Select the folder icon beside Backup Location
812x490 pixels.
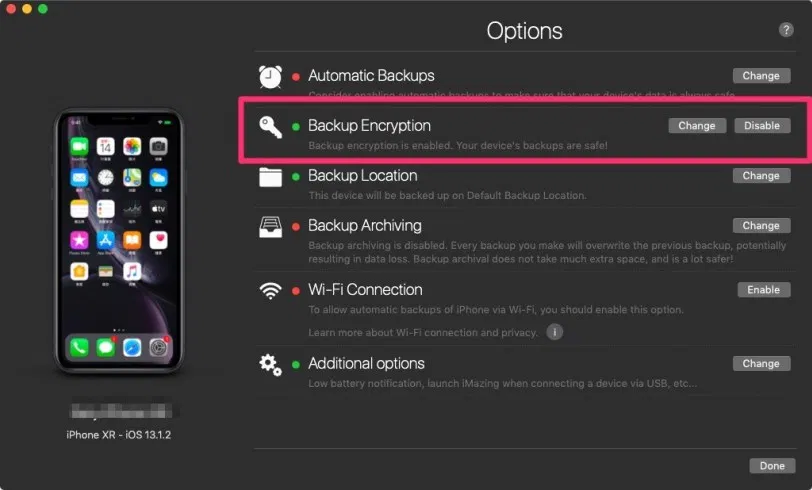pyautogui.click(x=270, y=177)
